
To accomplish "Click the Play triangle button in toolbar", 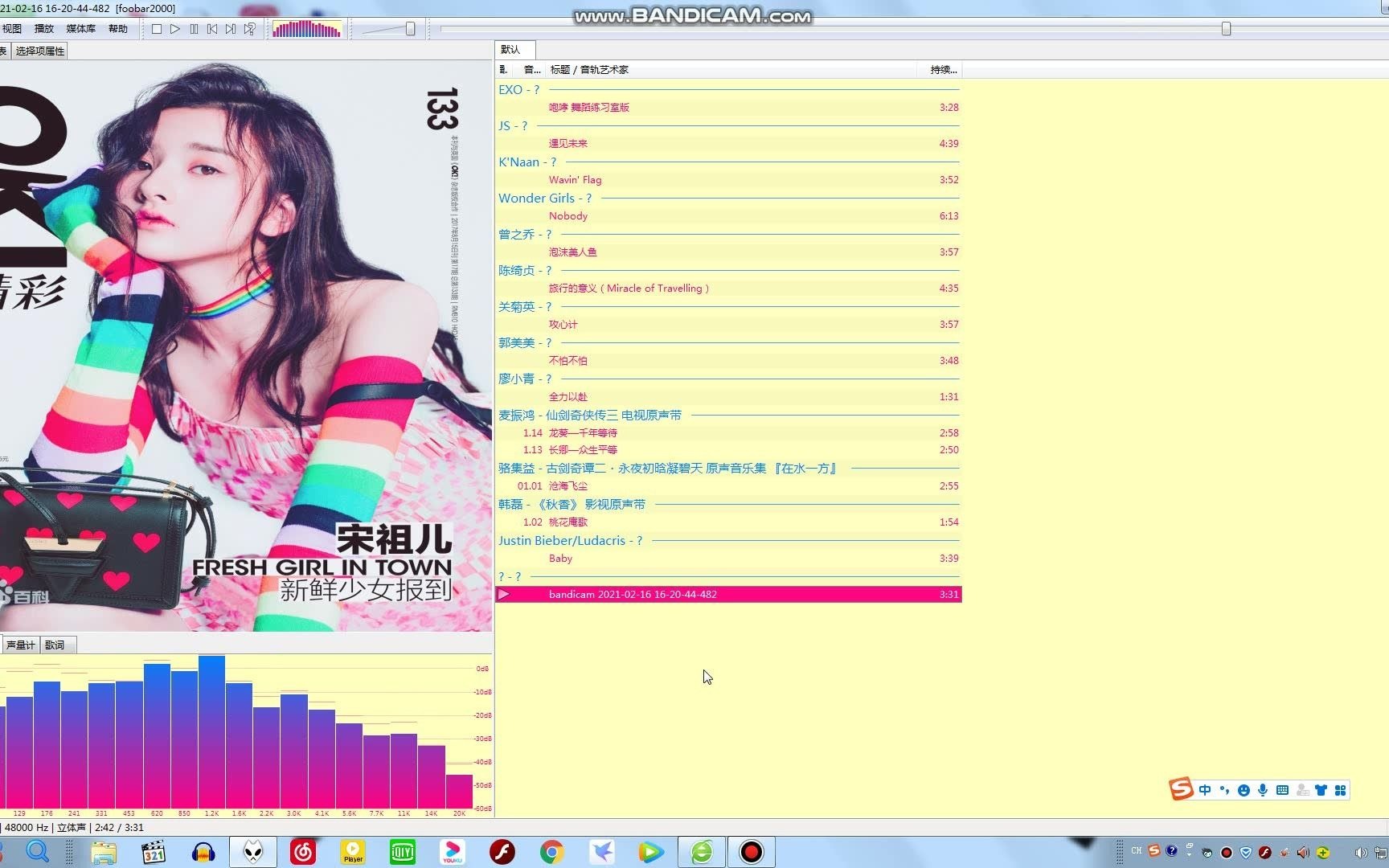I will (x=175, y=29).
